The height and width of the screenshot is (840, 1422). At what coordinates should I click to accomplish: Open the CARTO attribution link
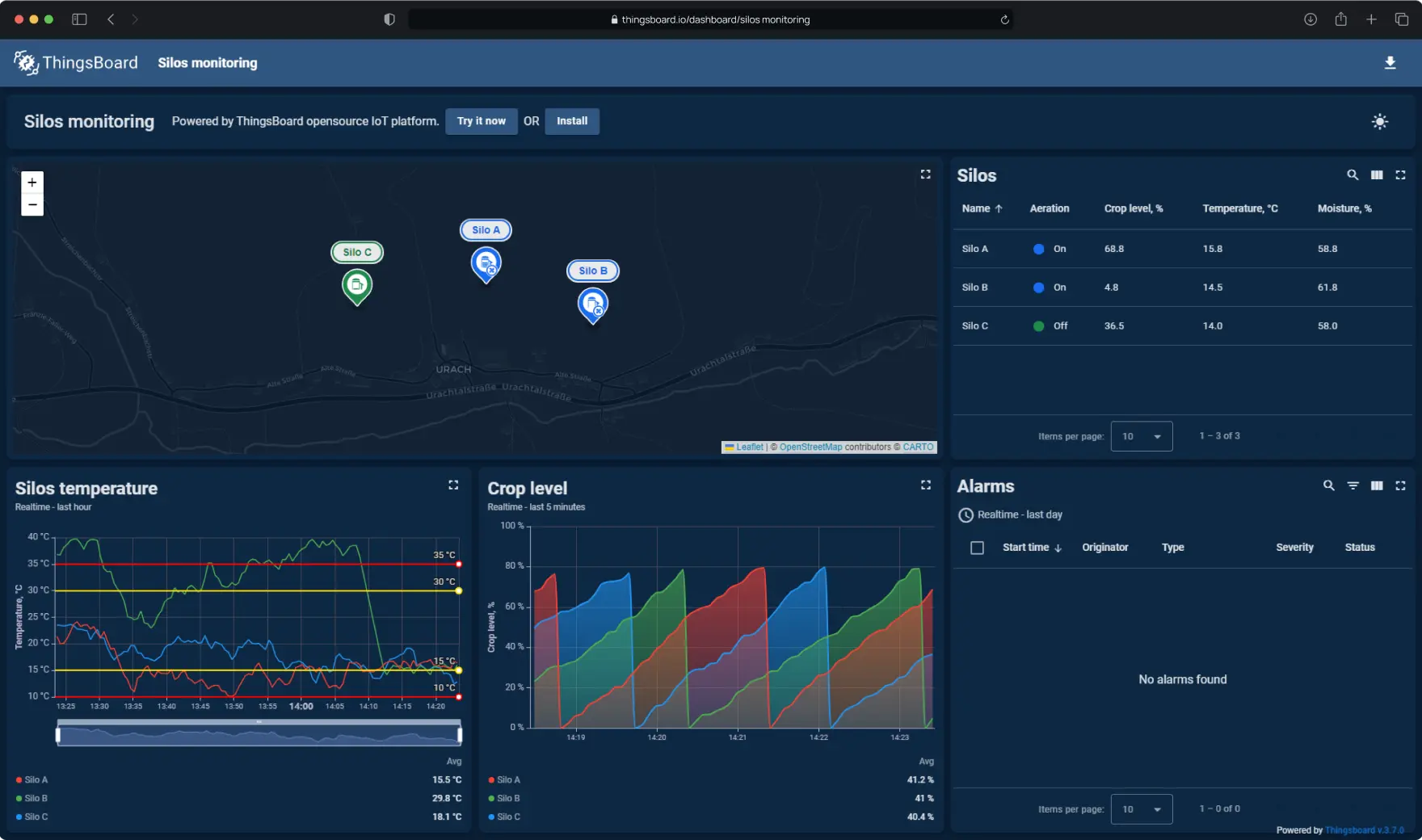[x=918, y=447]
